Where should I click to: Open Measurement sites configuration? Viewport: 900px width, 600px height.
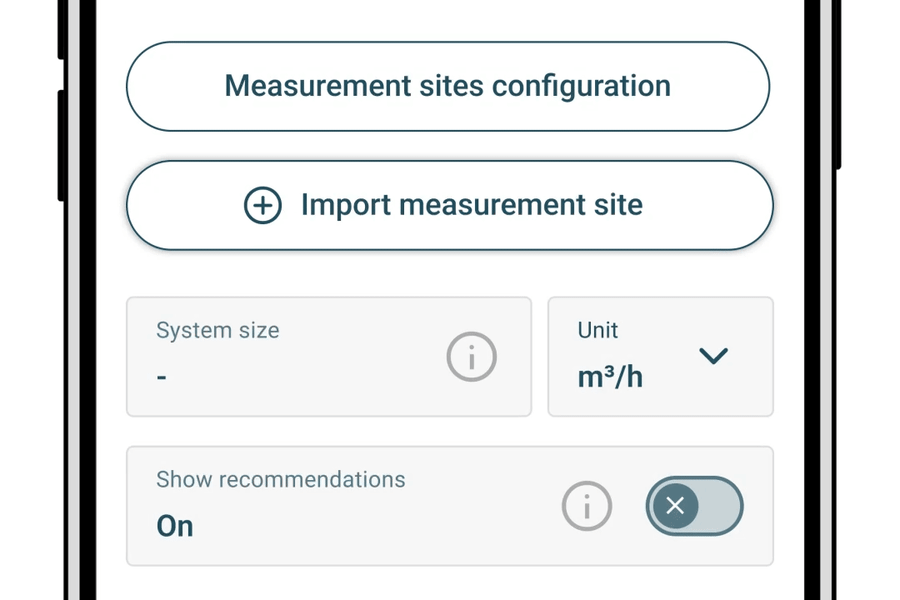click(447, 86)
